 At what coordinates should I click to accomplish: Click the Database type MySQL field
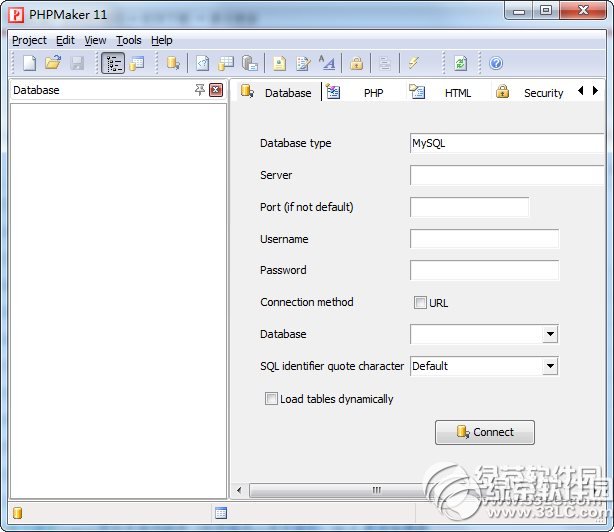507,143
